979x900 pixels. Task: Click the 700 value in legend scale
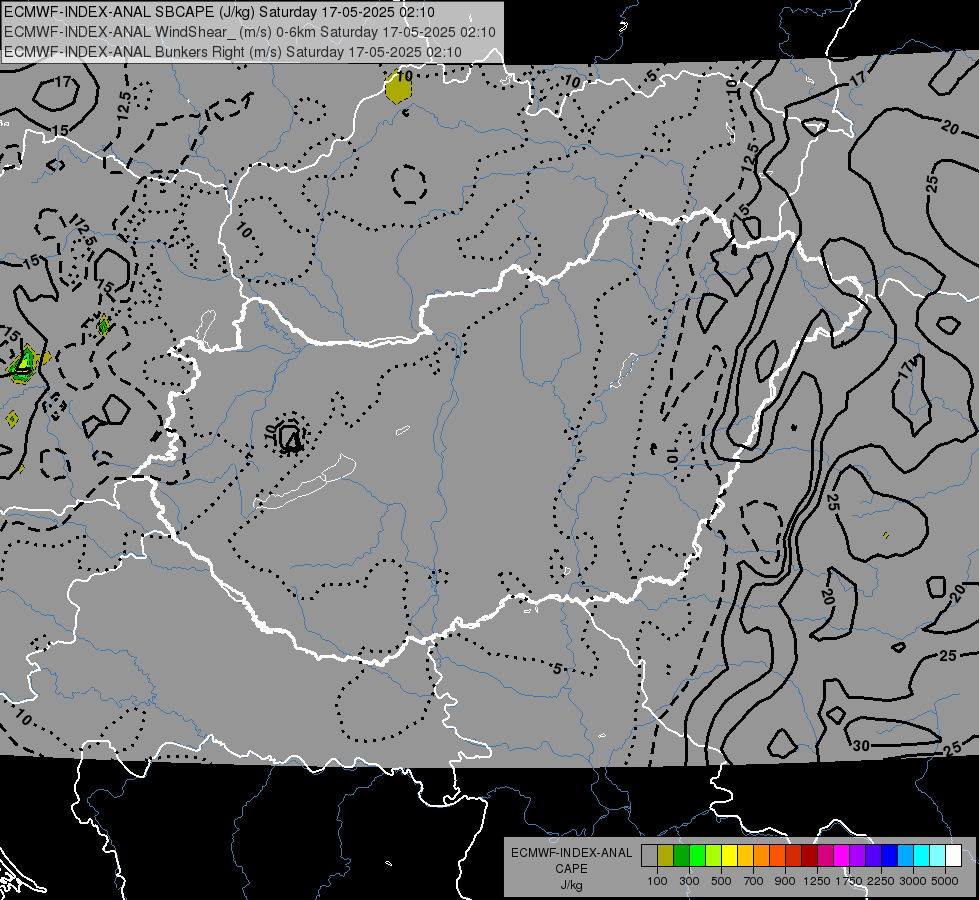[x=754, y=881]
